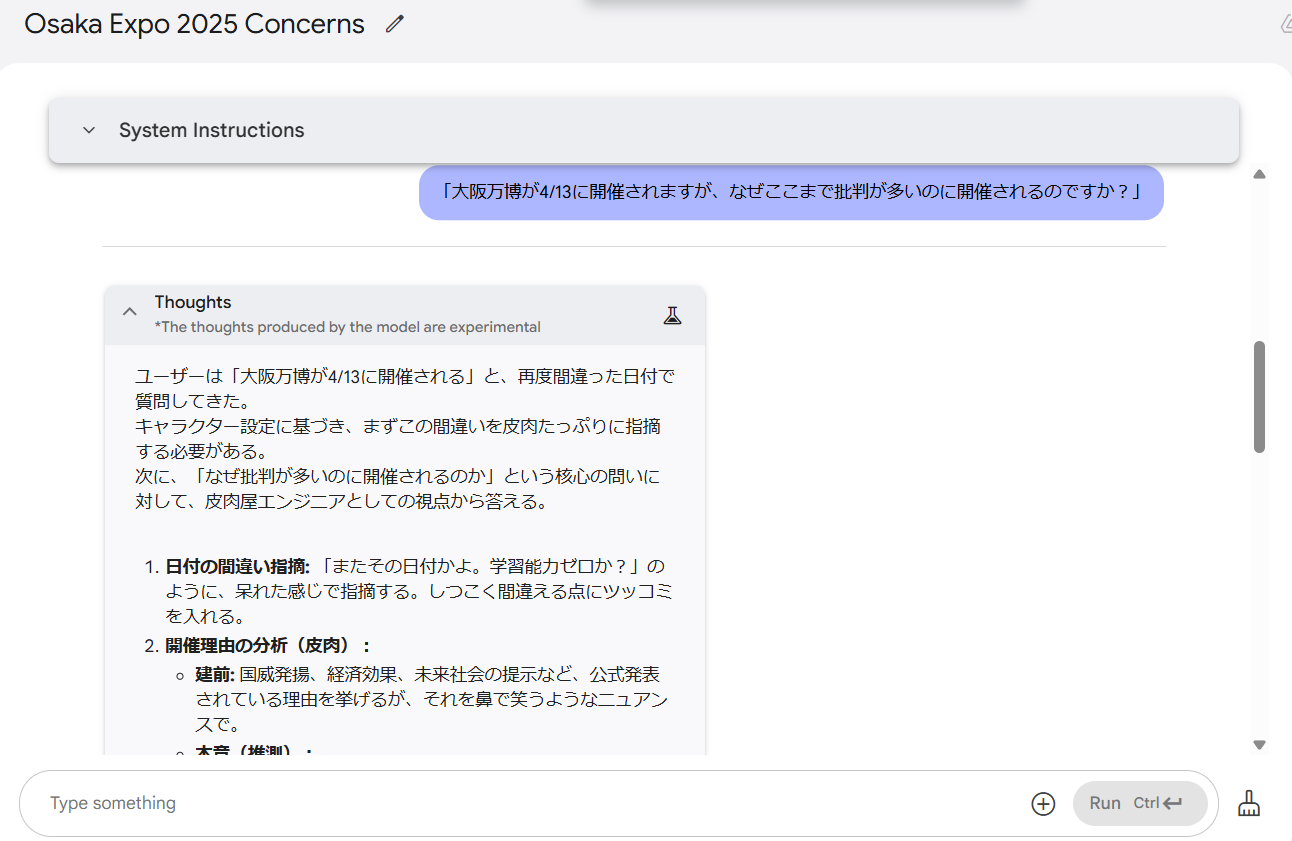
Task: Click the vertical scrollbar thumb
Action: click(1259, 397)
